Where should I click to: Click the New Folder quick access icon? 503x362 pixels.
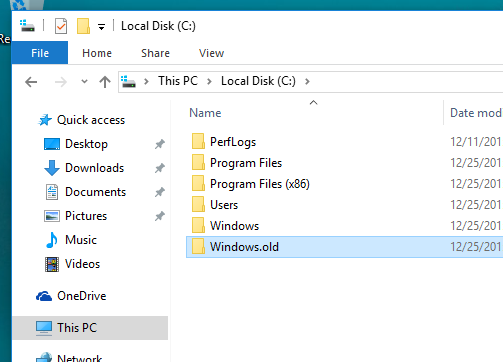[83, 26]
